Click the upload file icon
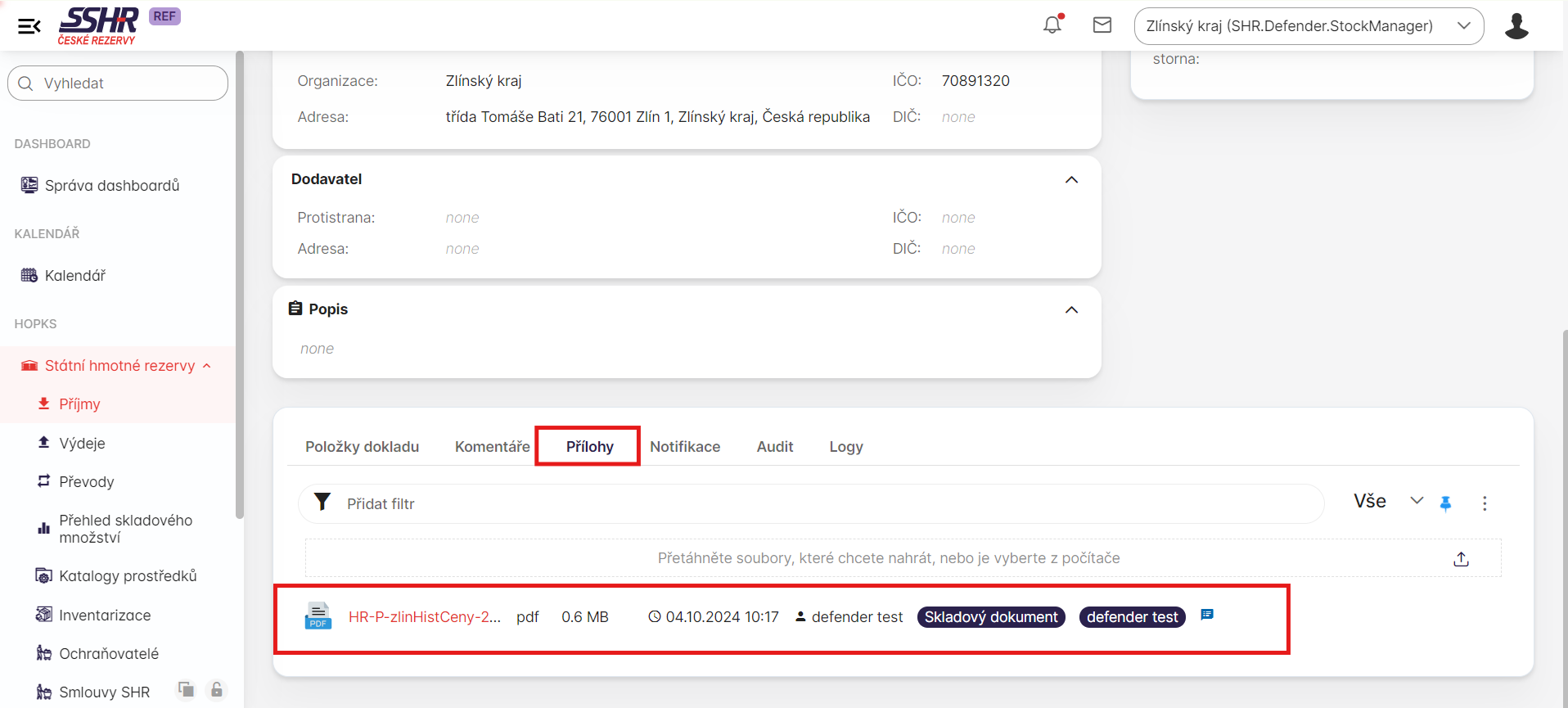Image resolution: width=1568 pixels, height=708 pixels. coord(1461,559)
